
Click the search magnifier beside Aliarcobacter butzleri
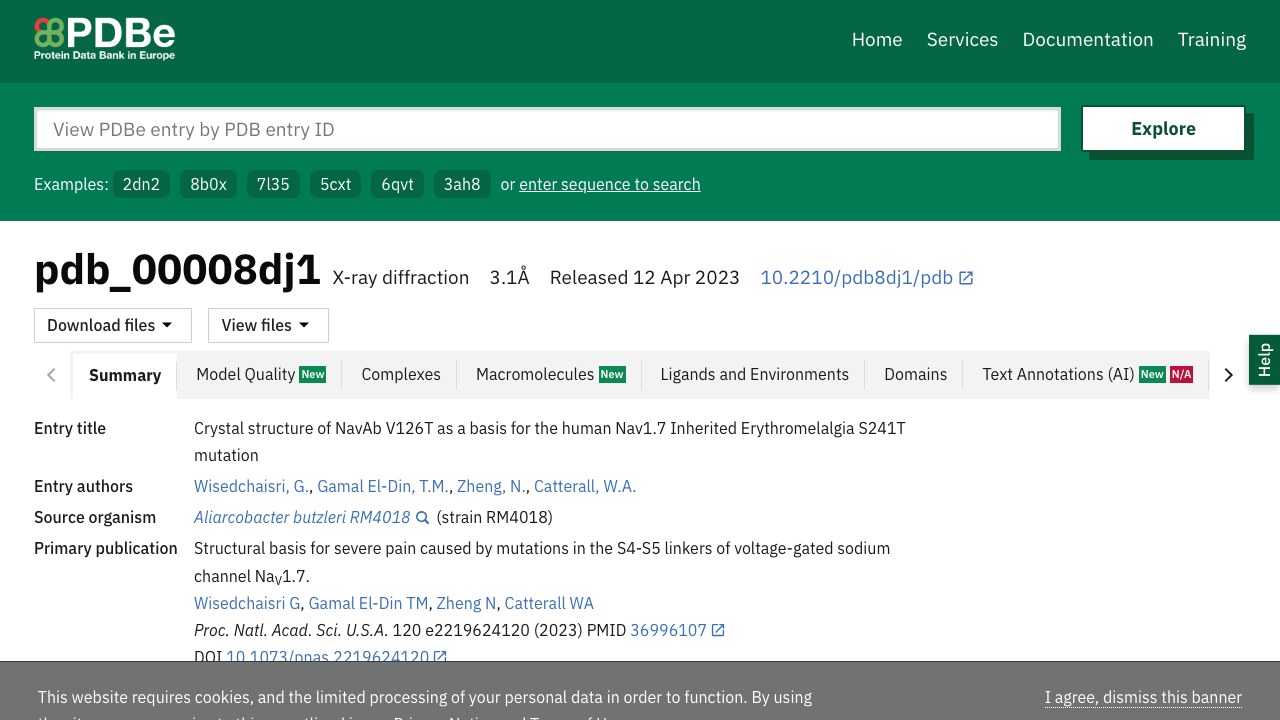(x=423, y=518)
